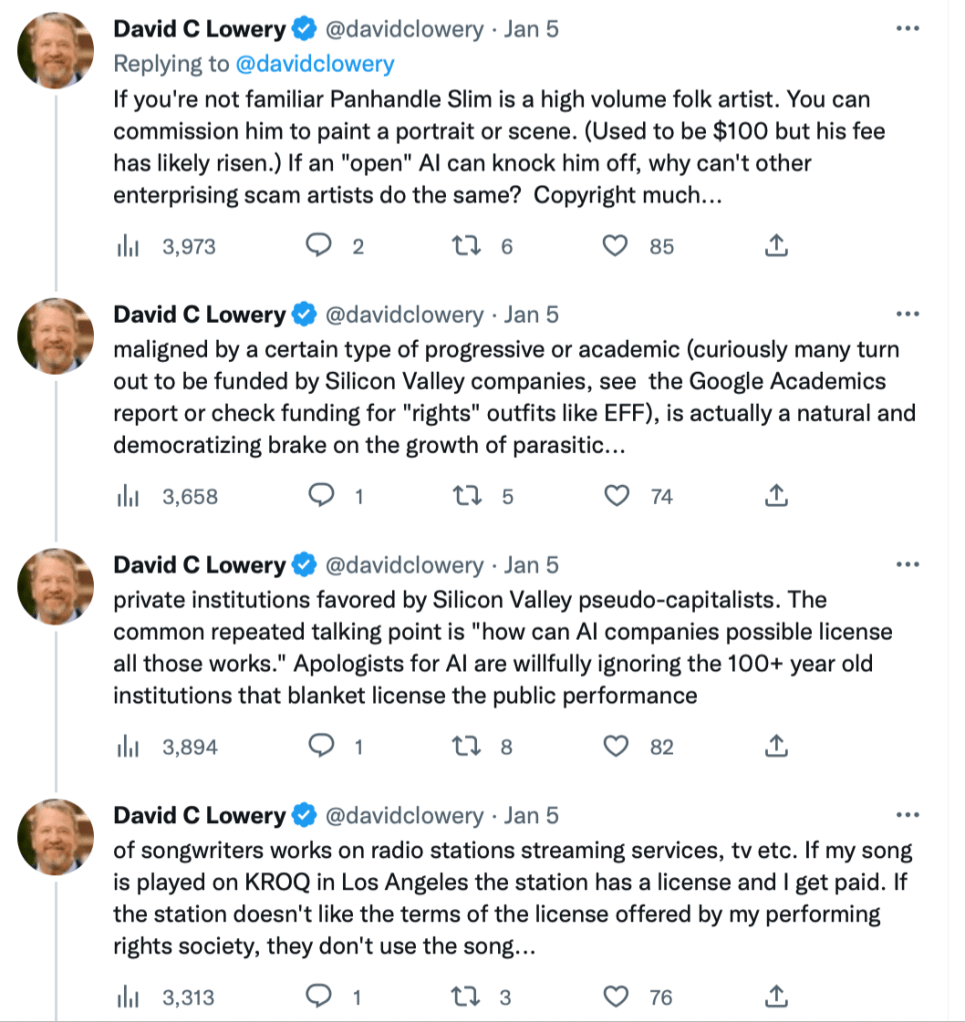View analytics for tweet with 3,973 views
The height and width of the screenshot is (1022, 965).
pos(127,246)
